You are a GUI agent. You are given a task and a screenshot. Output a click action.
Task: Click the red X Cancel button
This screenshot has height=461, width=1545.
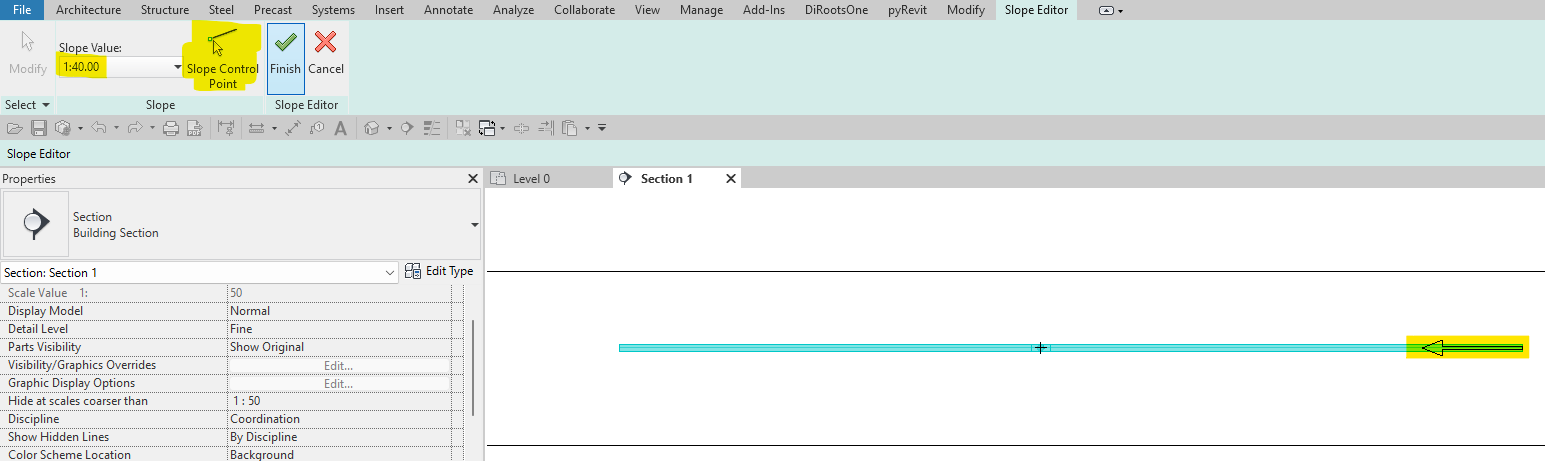(x=326, y=54)
